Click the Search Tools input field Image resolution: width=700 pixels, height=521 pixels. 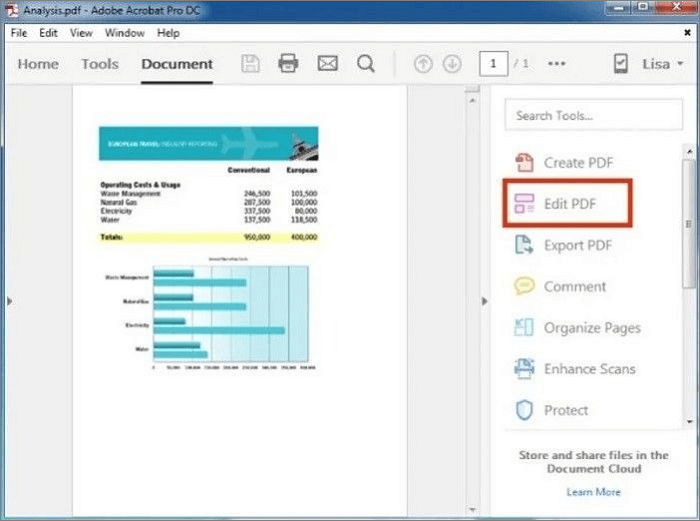[x=594, y=115]
